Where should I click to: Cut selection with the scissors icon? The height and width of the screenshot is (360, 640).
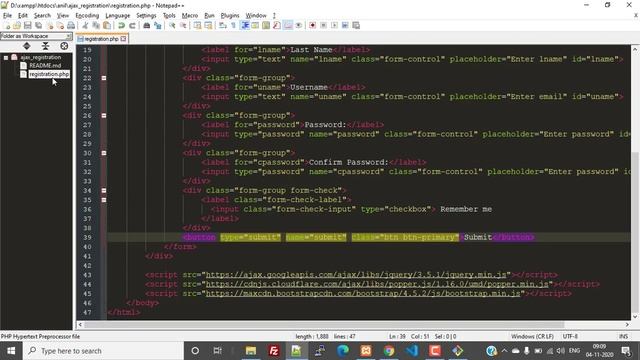click(x=85, y=25)
